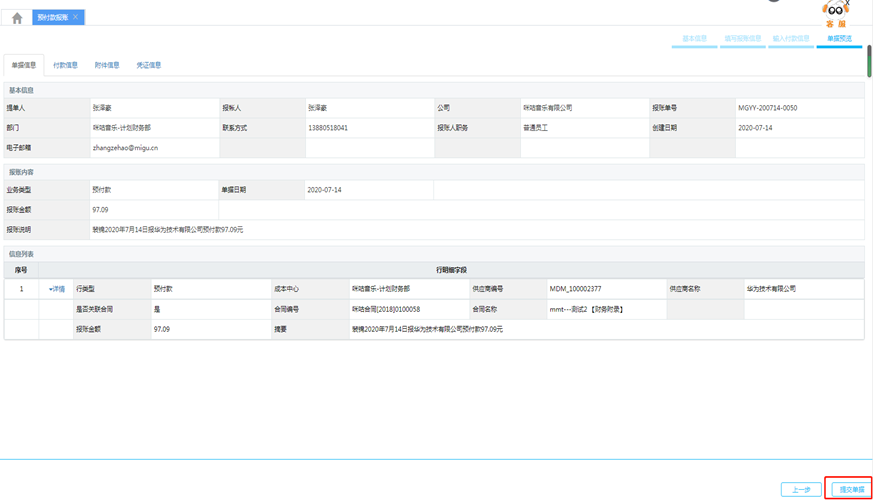Dismiss the customer service mascot with its X
Viewport: 873px width, 500px height.
tap(847, 3)
